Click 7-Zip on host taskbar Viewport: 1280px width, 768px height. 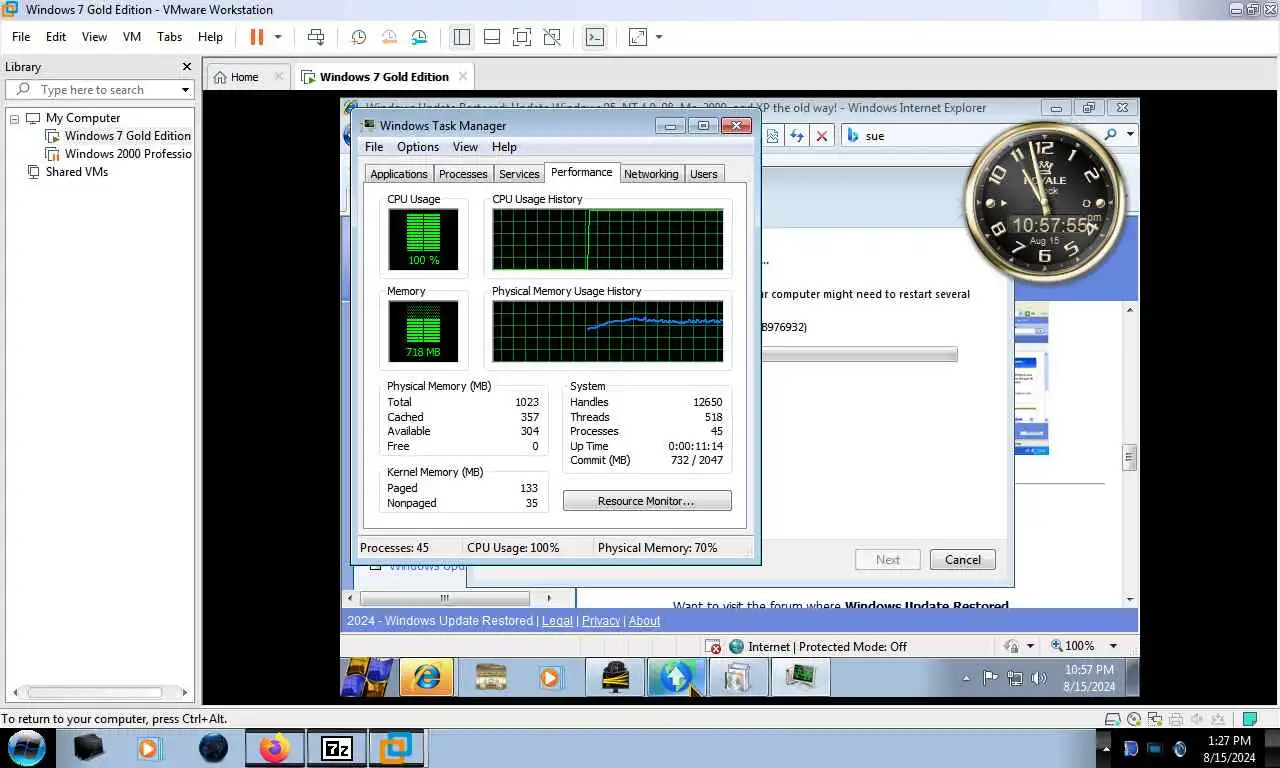tap(337, 748)
